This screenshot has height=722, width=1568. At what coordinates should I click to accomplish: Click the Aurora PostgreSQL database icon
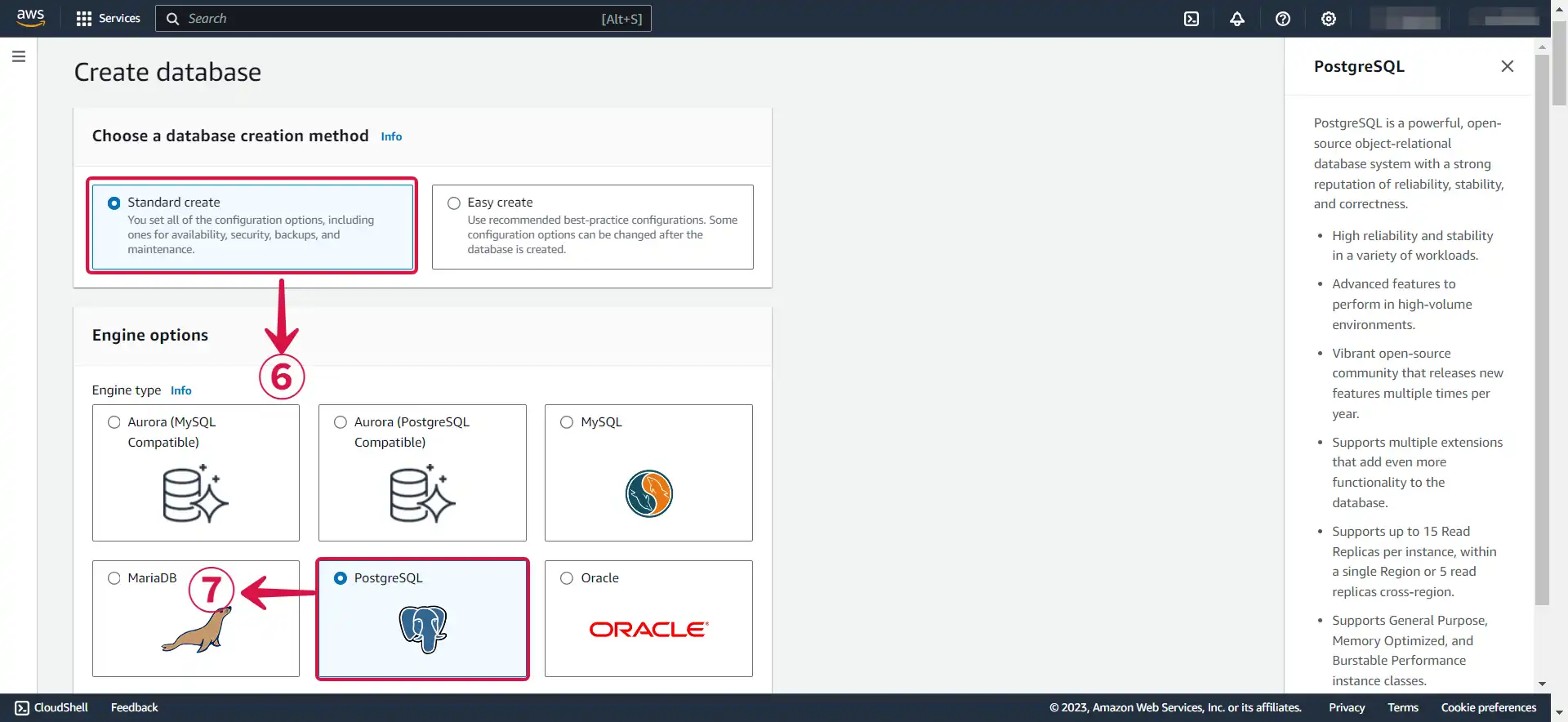[422, 494]
